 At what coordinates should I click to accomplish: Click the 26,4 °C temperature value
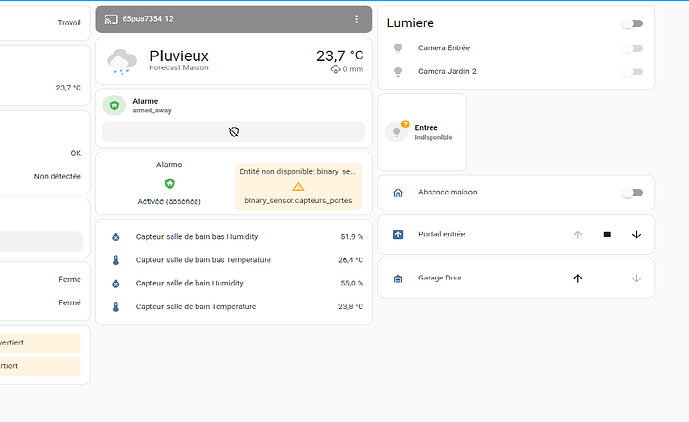point(350,260)
